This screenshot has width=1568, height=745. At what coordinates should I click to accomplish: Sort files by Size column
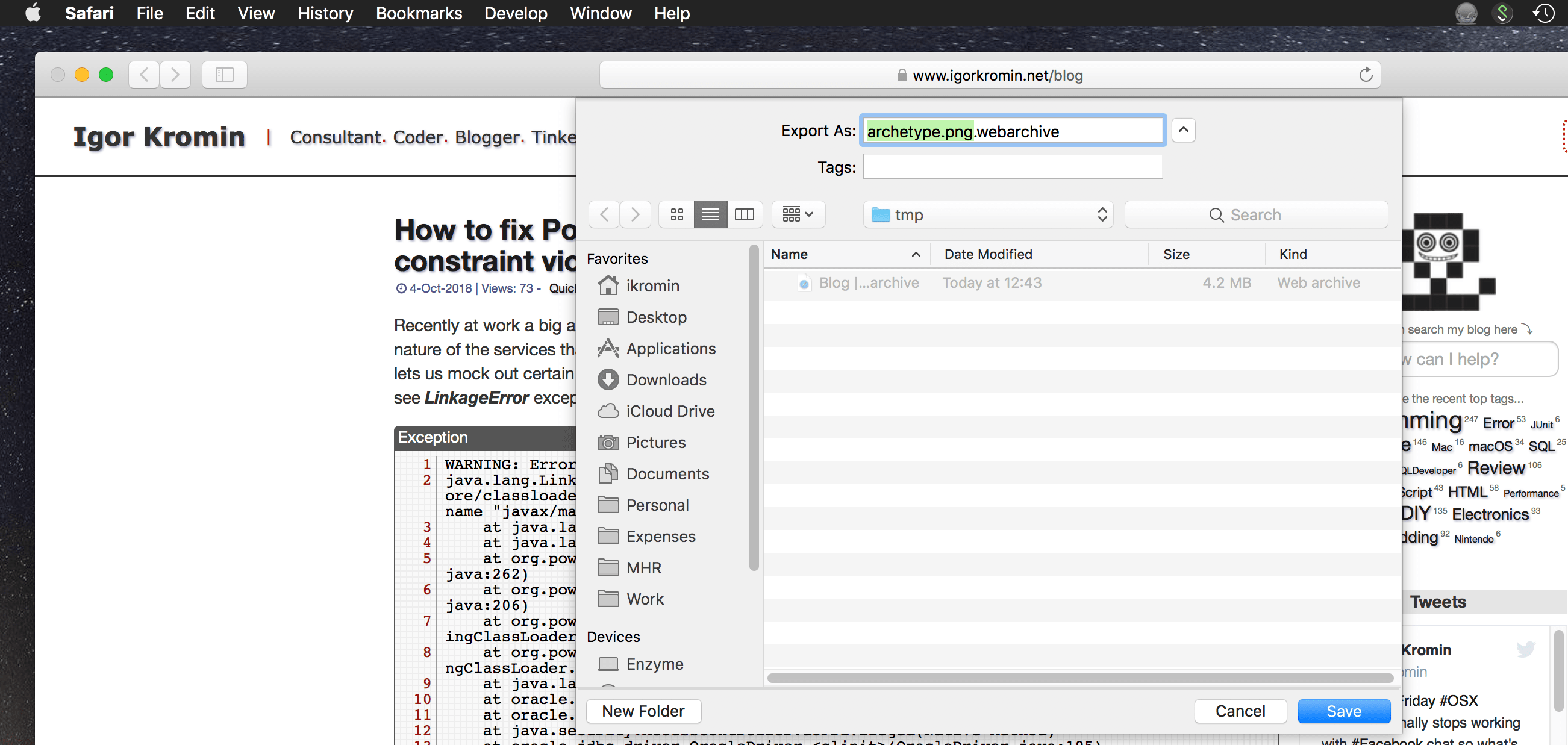tap(1207, 254)
